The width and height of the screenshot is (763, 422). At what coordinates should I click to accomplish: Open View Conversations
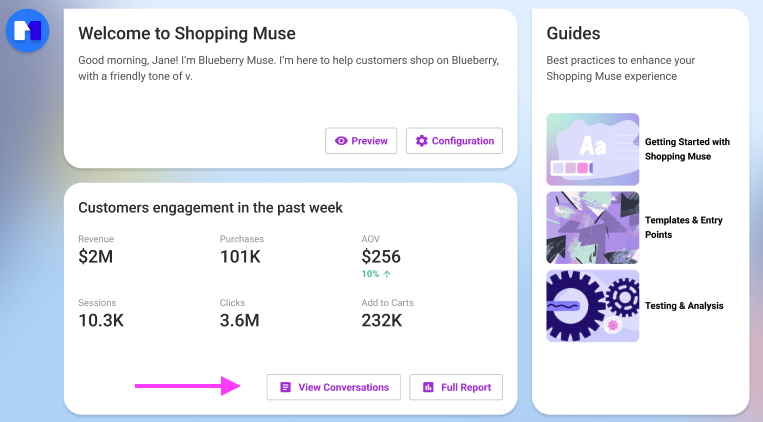pos(334,387)
